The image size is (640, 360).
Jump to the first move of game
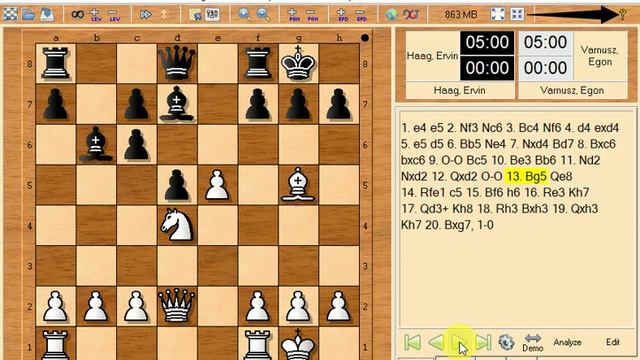[412, 342]
